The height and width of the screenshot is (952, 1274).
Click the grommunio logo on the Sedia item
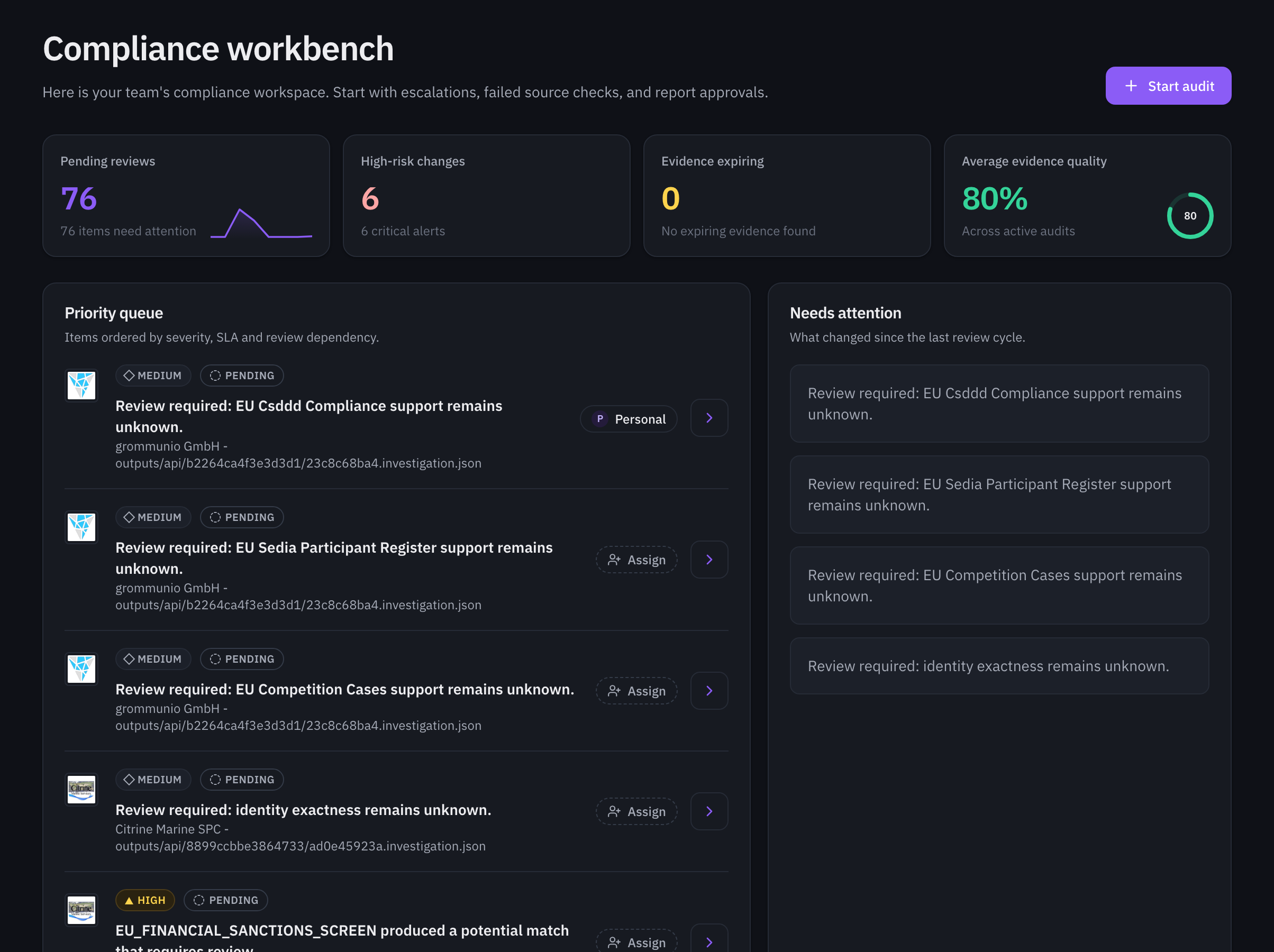[x=81, y=527]
